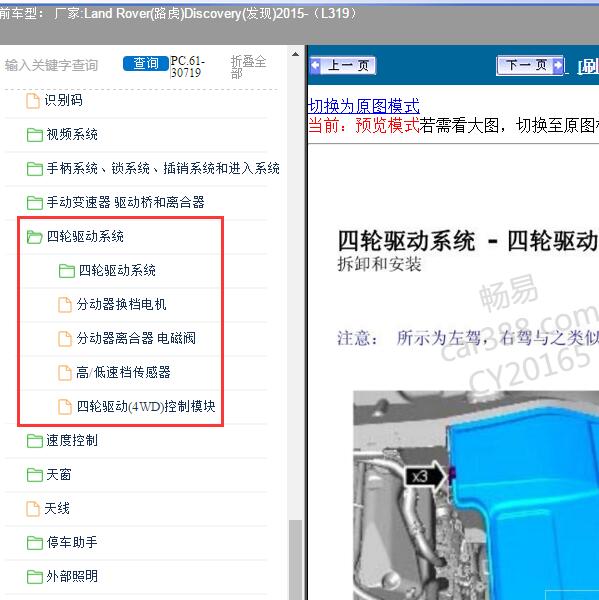This screenshot has height=600, width=599.
Task: Expand the 视频系统 folder
Action: [x=72, y=134]
